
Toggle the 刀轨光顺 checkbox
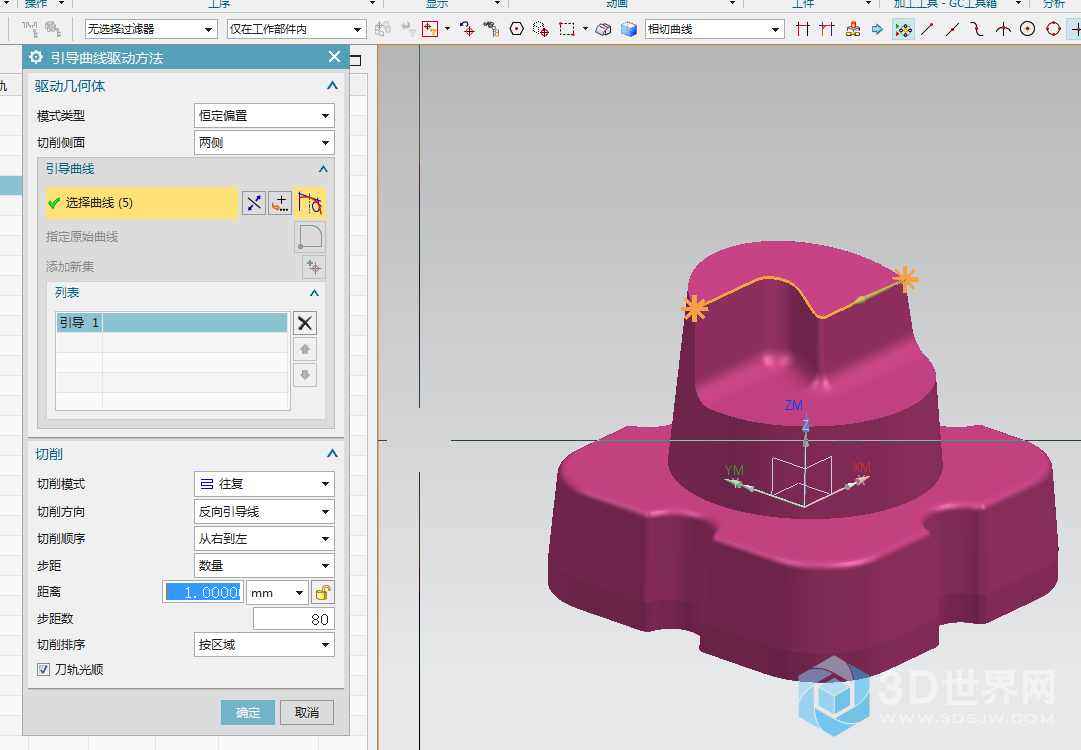point(44,670)
